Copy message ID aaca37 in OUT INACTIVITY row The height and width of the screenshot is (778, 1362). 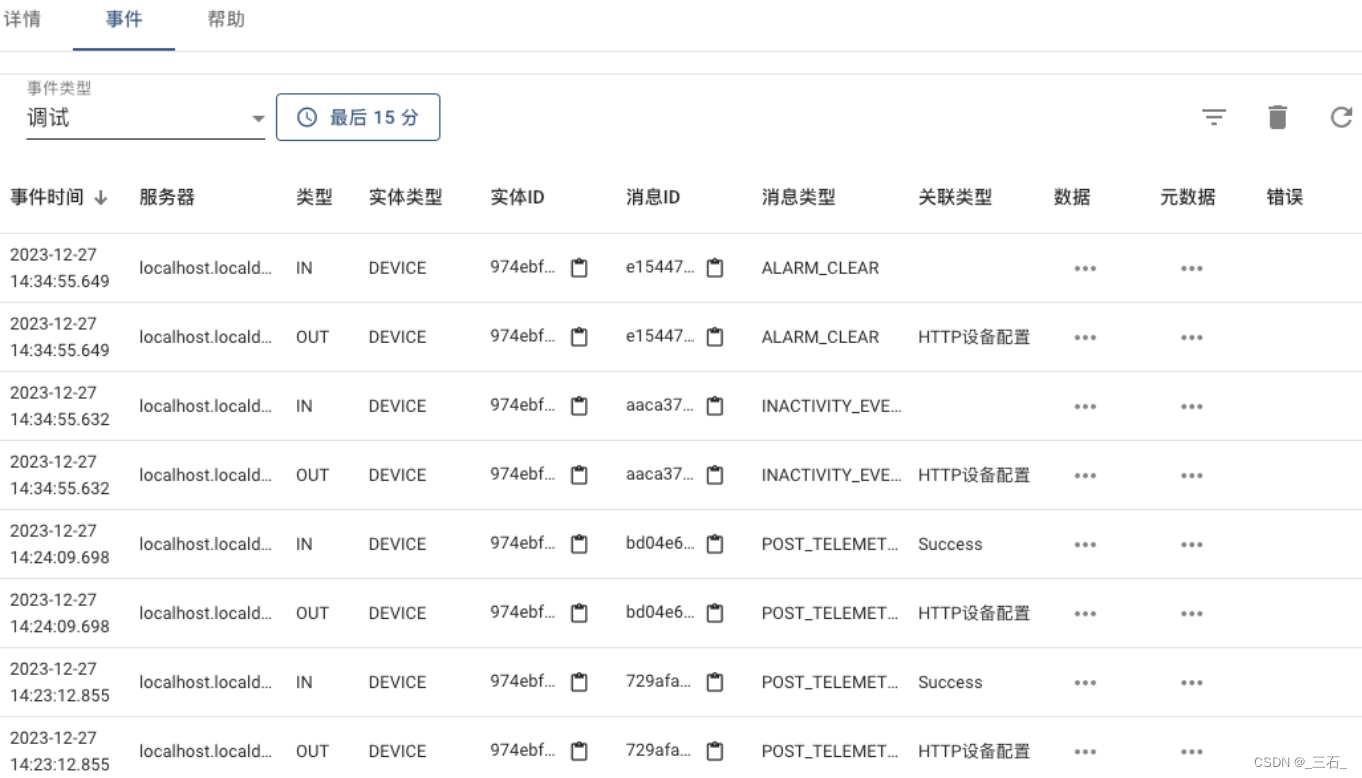[x=715, y=475]
